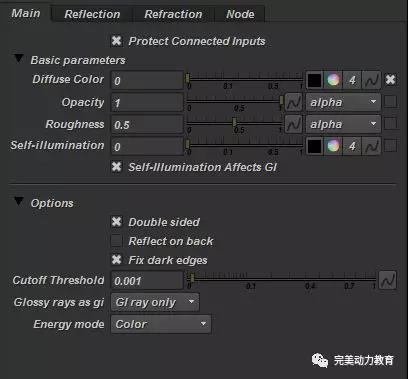The height and width of the screenshot is (379, 408).
Task: Open the Glossy rays as gi dropdown
Action: [x=155, y=302]
